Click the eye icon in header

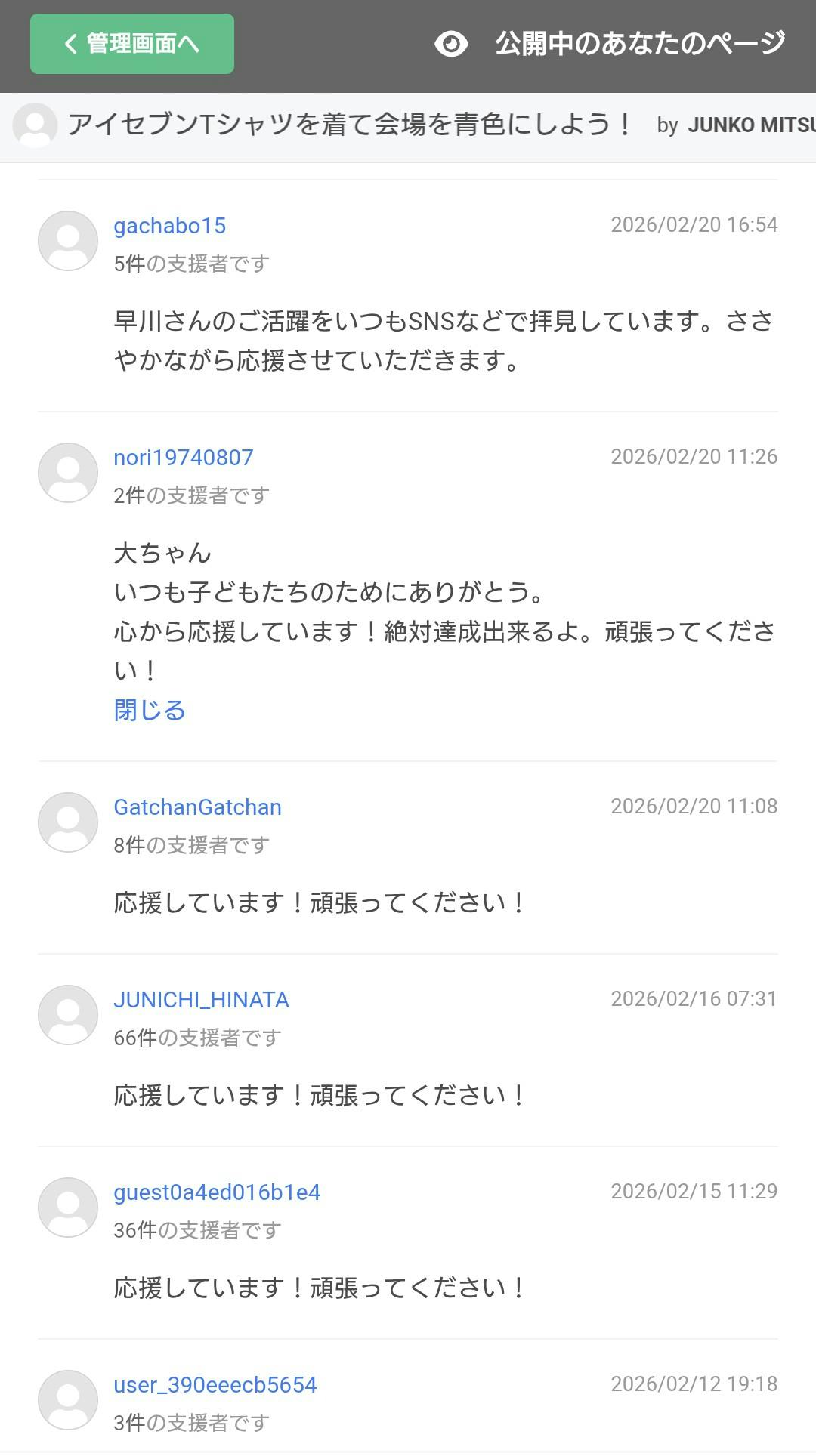coord(451,44)
